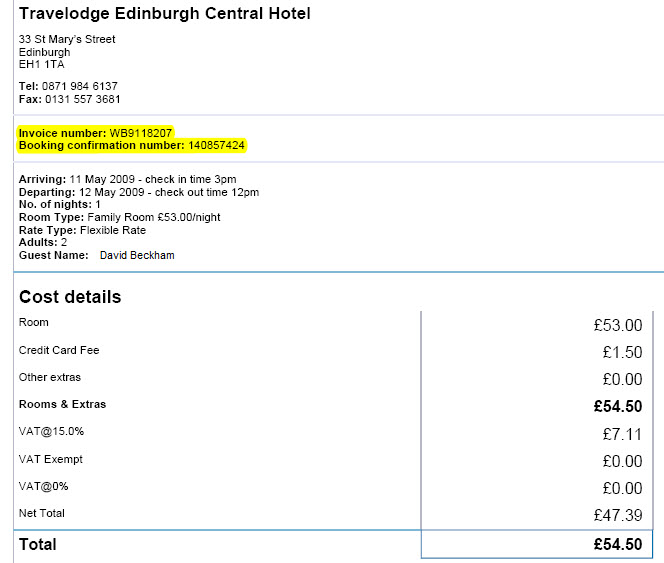Click the Credit Card Fee amount £1.50
The height and width of the screenshot is (563, 664).
tap(622, 352)
